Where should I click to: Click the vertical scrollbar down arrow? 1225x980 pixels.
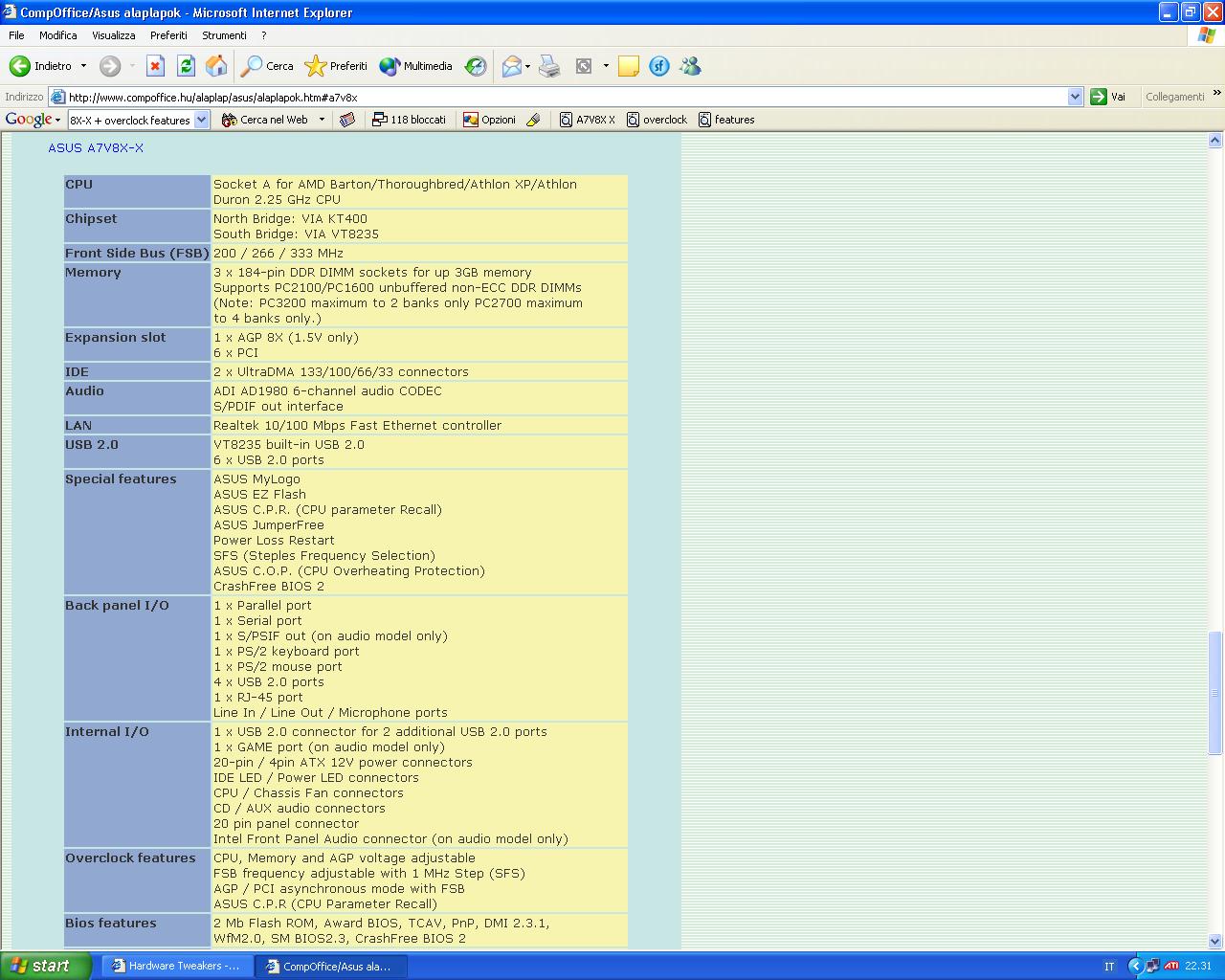coord(1215,941)
